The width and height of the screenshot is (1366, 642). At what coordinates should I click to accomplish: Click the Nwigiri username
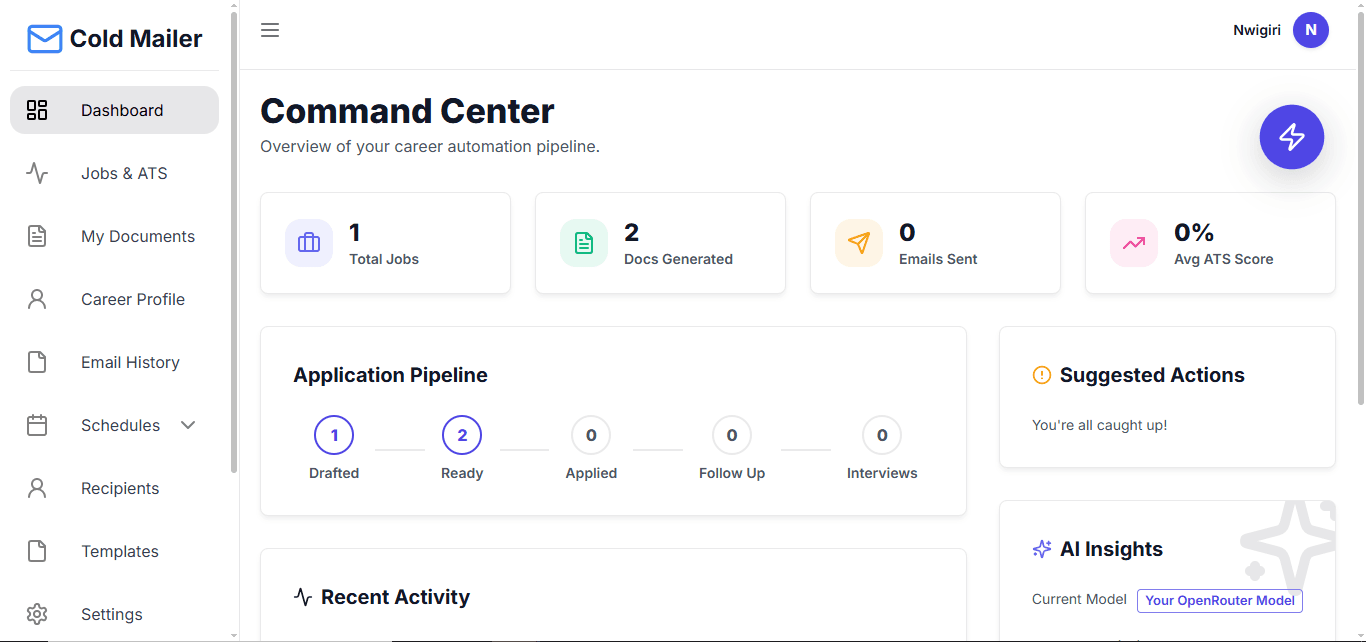pos(1257,30)
